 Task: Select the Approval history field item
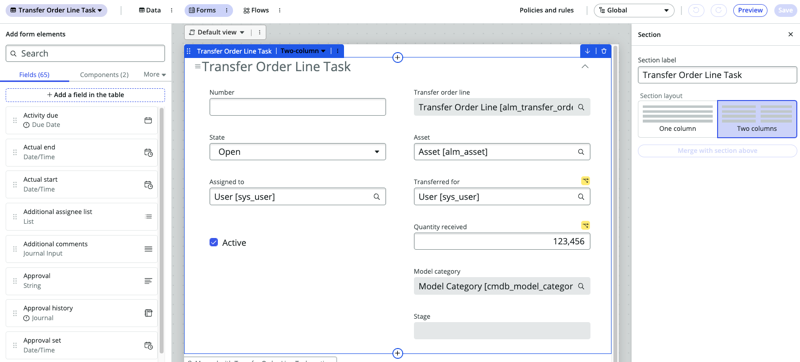(82, 313)
